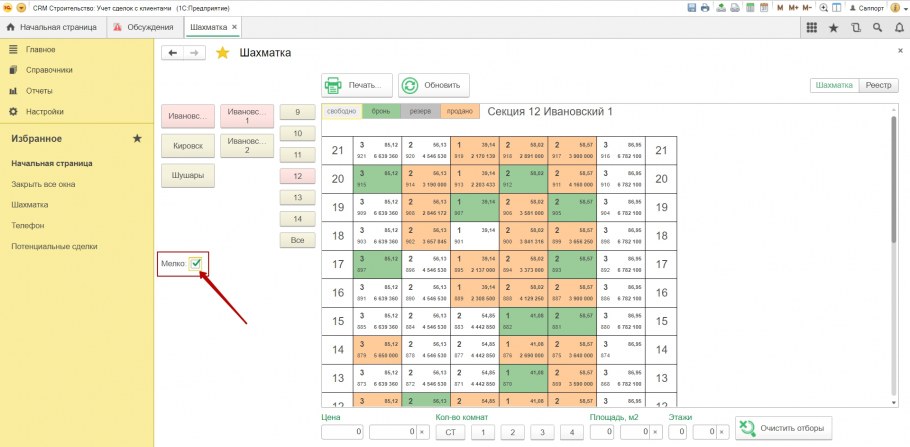The height and width of the screenshot is (447, 910).
Task: Click the search magnifier icon
Action: 876,27
